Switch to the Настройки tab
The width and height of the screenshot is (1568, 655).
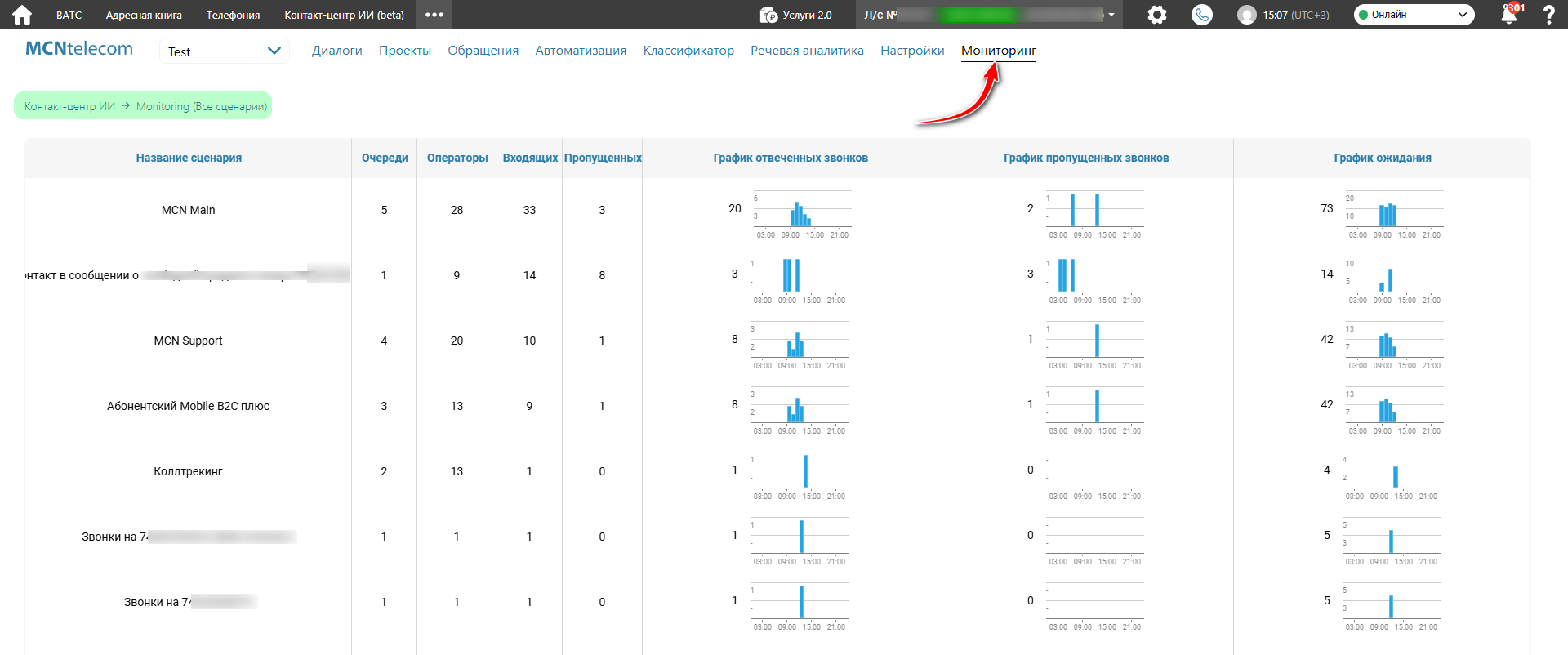[x=912, y=51]
